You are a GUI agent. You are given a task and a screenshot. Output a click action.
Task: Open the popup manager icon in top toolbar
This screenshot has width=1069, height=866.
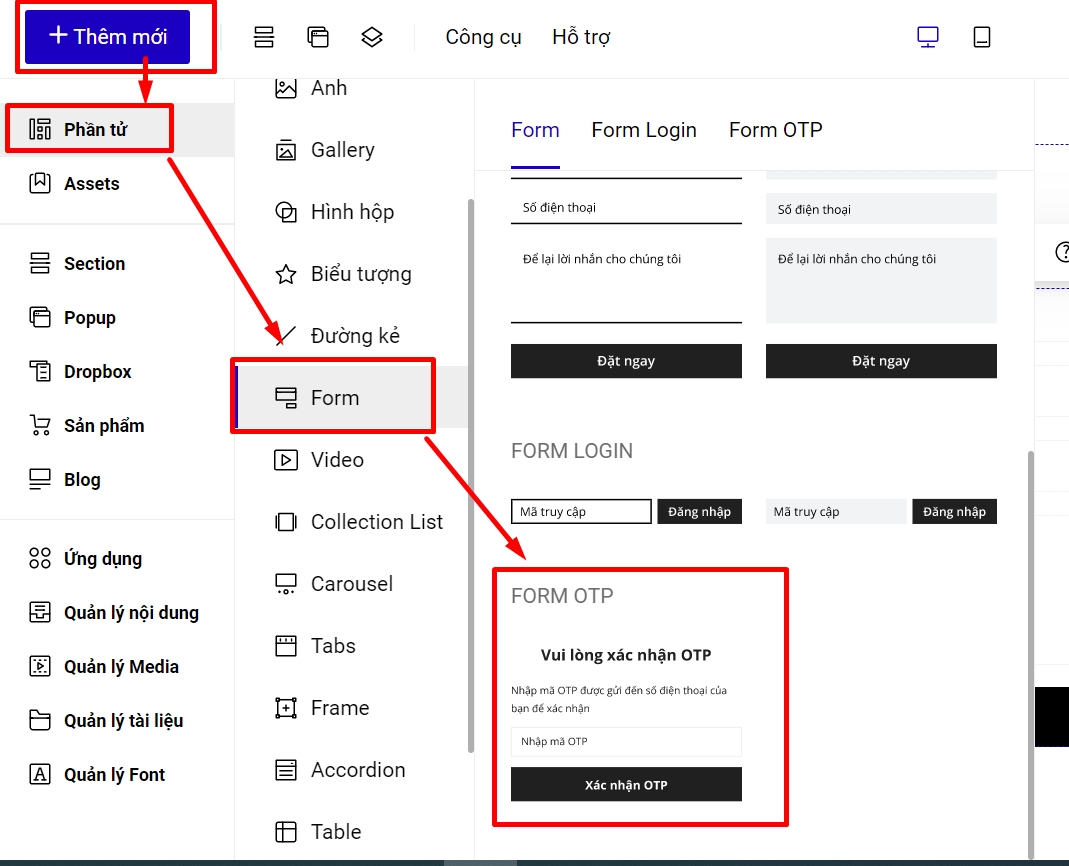pyautogui.click(x=318, y=37)
